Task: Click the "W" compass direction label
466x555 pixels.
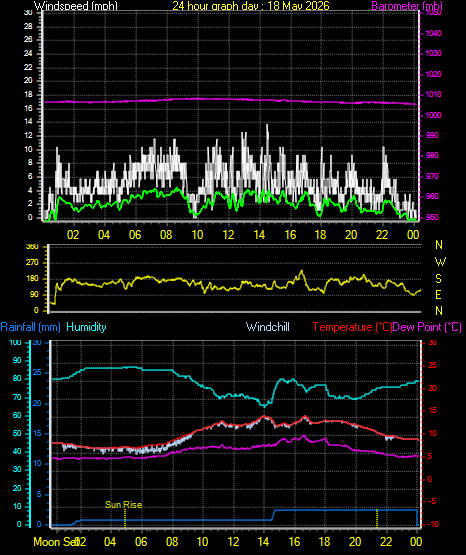Action: 440,262
